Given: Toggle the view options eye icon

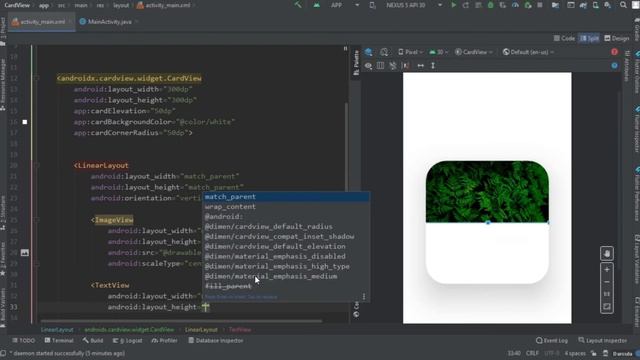Looking at the screenshot, I should 368,66.
